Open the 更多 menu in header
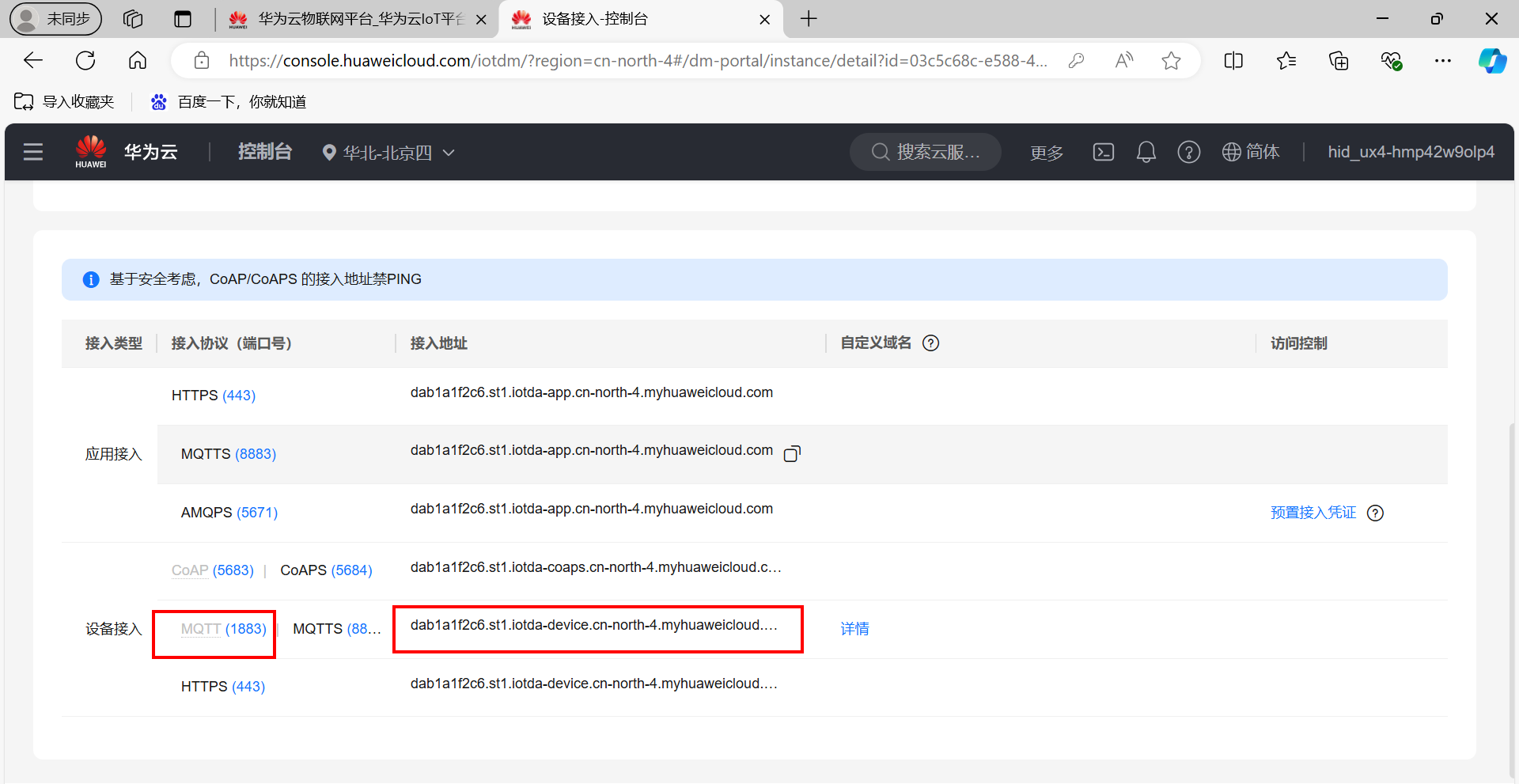The image size is (1519, 784). (x=1046, y=153)
